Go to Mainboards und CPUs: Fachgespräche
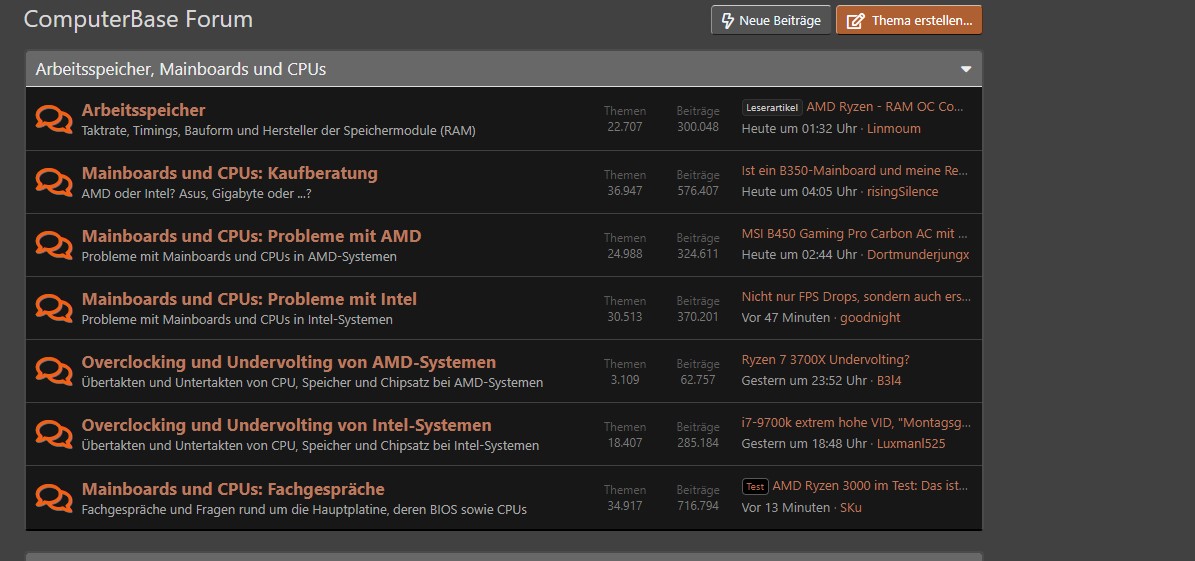Screen dimensions: 1195x561 232,489
